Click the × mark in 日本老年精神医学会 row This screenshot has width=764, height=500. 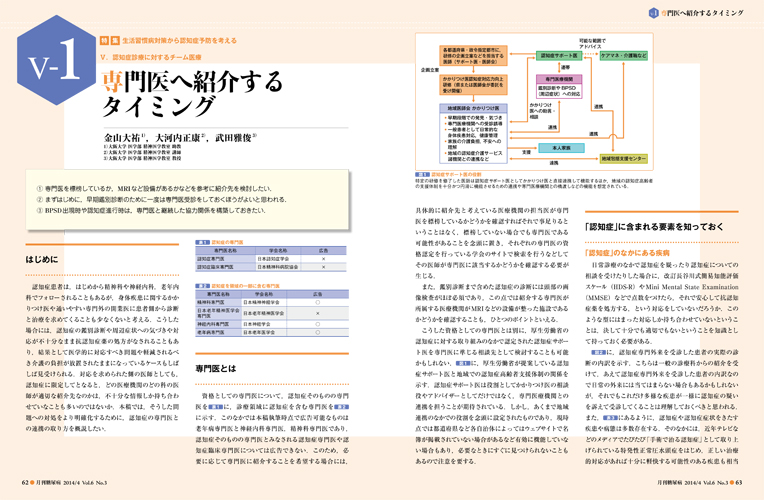click(x=318, y=313)
